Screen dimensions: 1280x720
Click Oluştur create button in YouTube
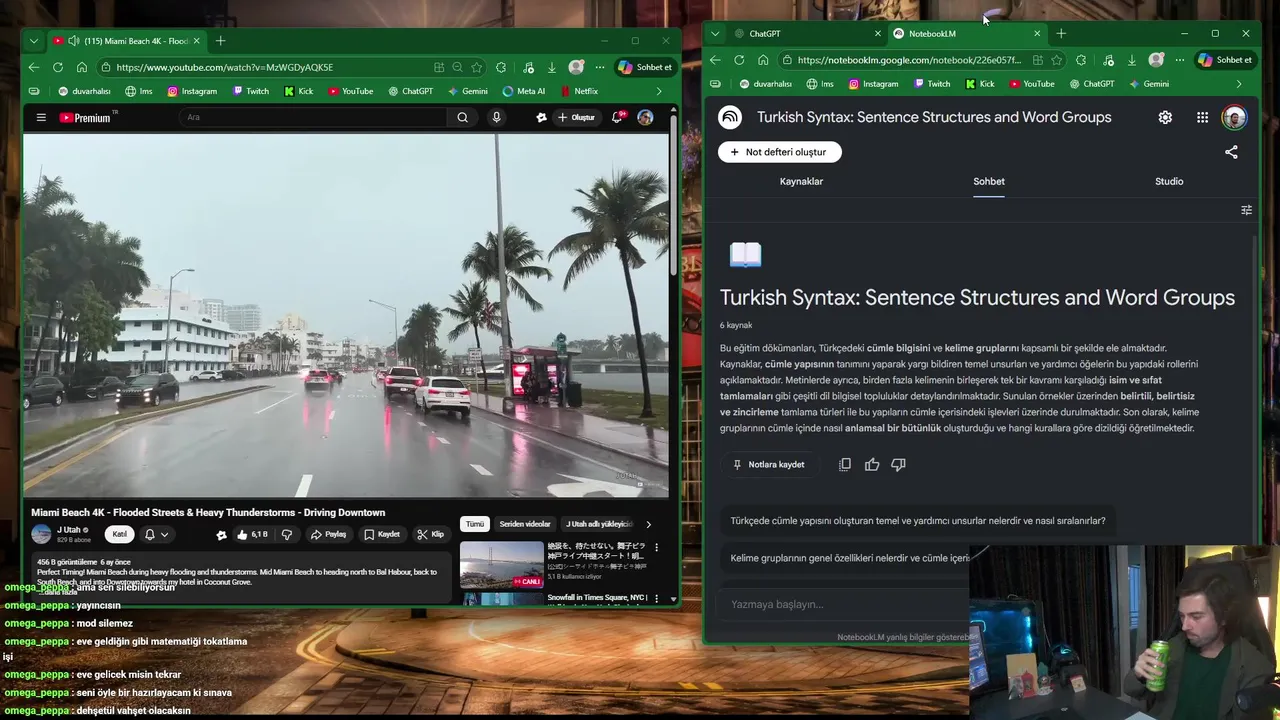click(x=576, y=117)
